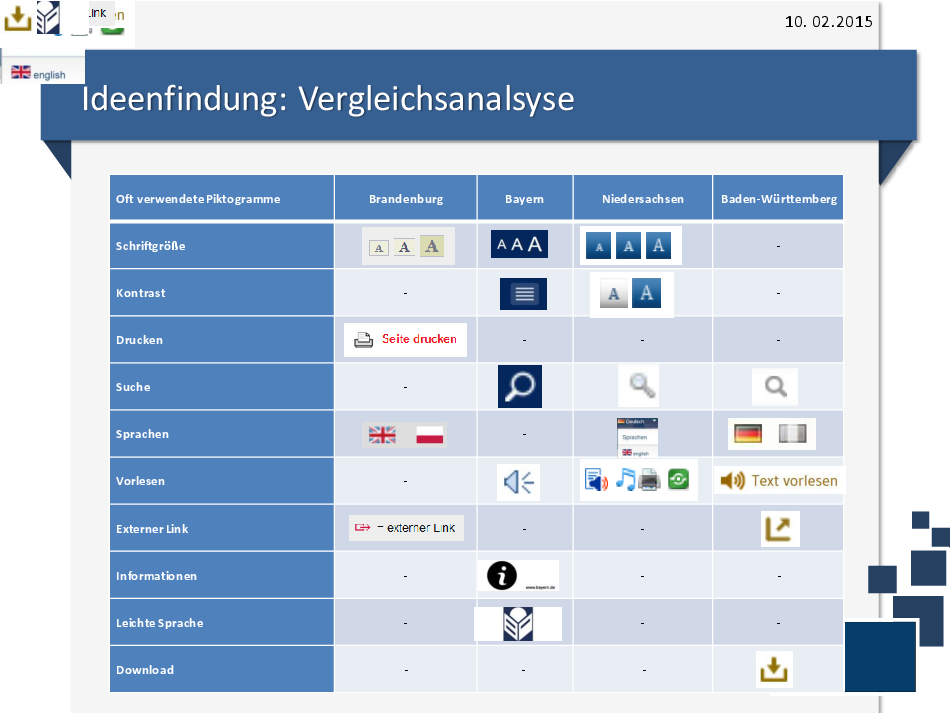The image size is (950, 713).
Task: Click the printer icon in Niedersachsen's Vorlesen cell
Action: [650, 481]
